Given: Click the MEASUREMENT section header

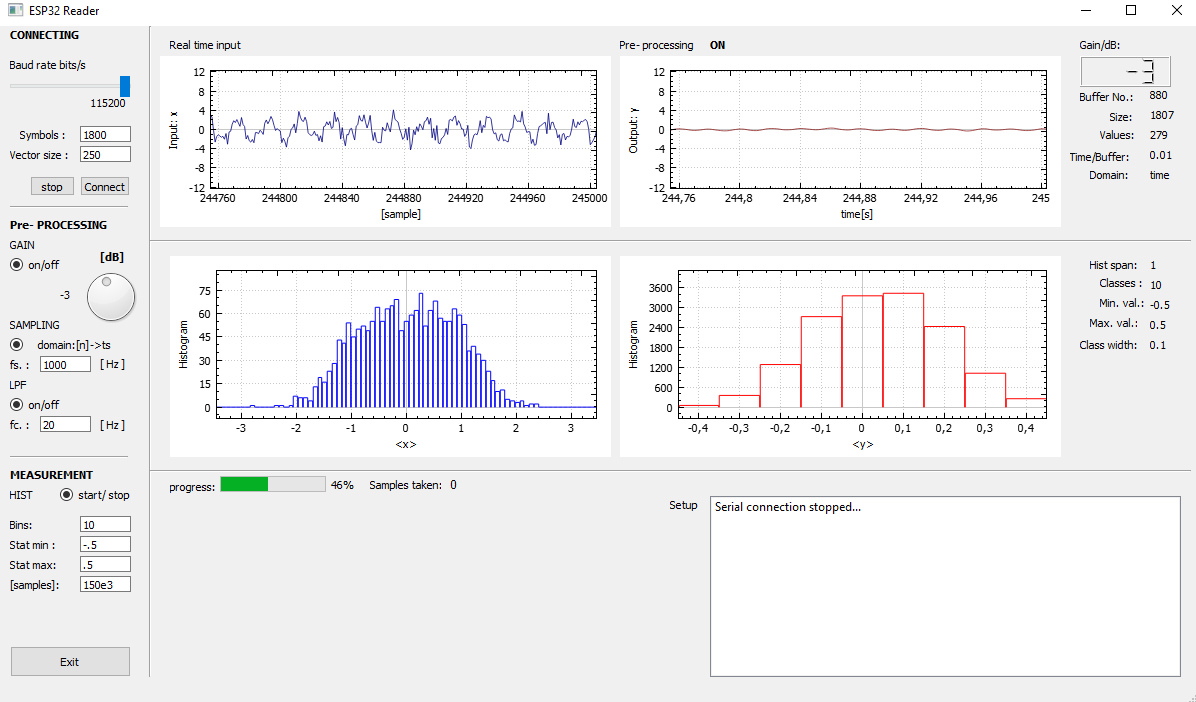Looking at the screenshot, I should tap(51, 475).
